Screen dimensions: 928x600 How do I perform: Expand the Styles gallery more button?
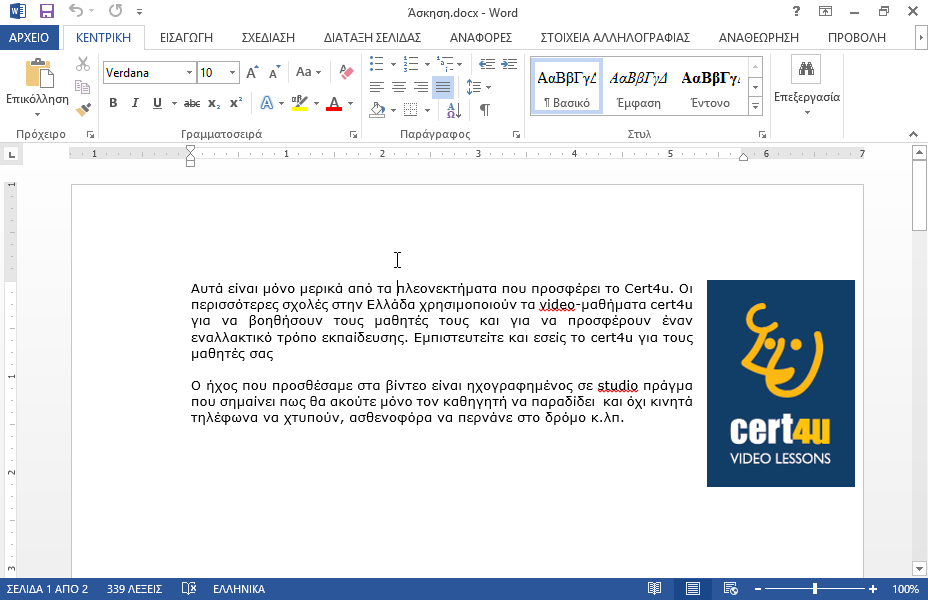click(x=755, y=106)
